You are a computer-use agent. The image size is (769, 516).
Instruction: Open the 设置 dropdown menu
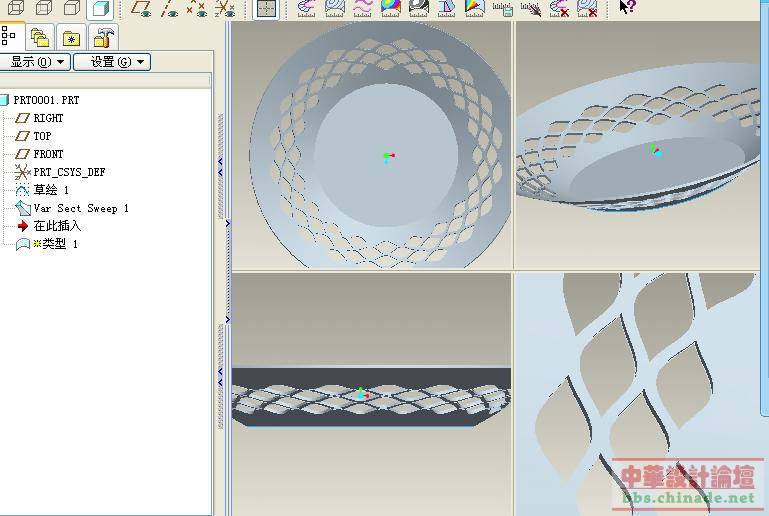click(x=111, y=62)
